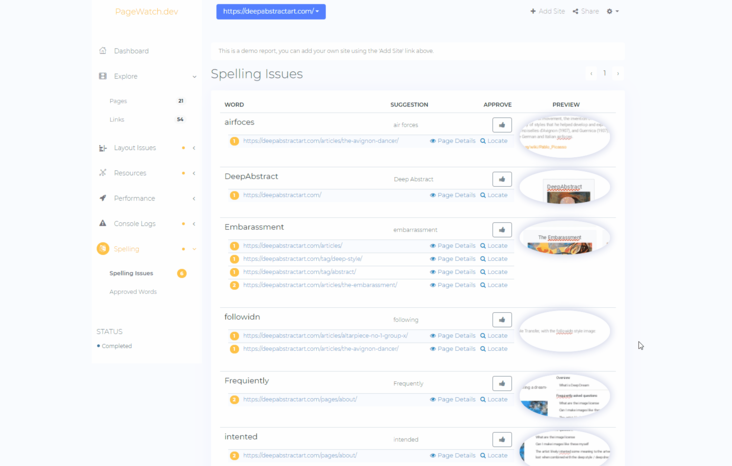Open the-embarassment article link
Image resolution: width=732 pixels, height=466 pixels.
[x=320, y=285]
